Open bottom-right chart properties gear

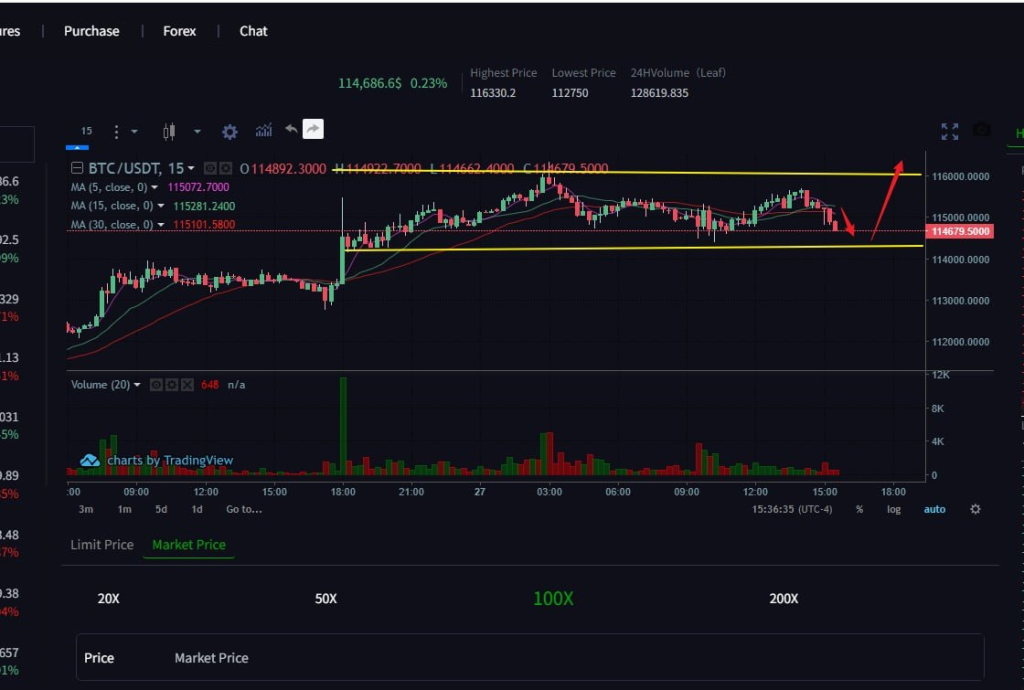click(x=975, y=509)
